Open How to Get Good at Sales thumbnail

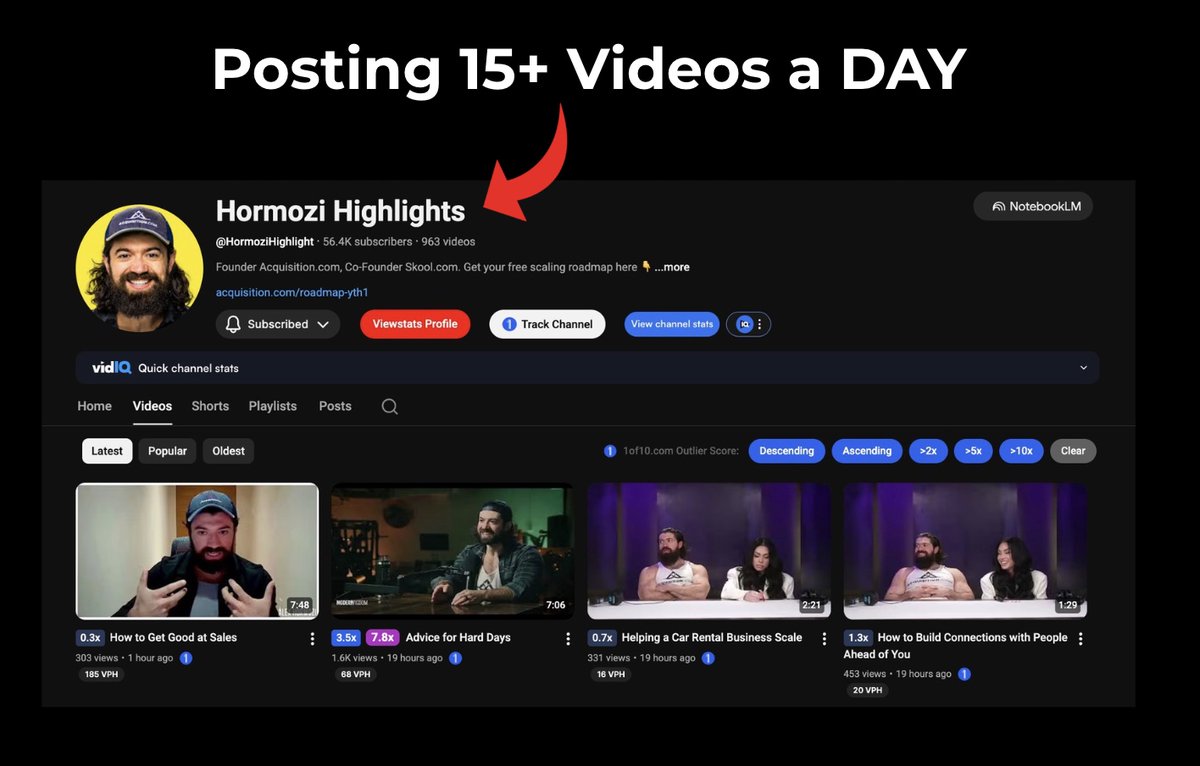point(197,551)
